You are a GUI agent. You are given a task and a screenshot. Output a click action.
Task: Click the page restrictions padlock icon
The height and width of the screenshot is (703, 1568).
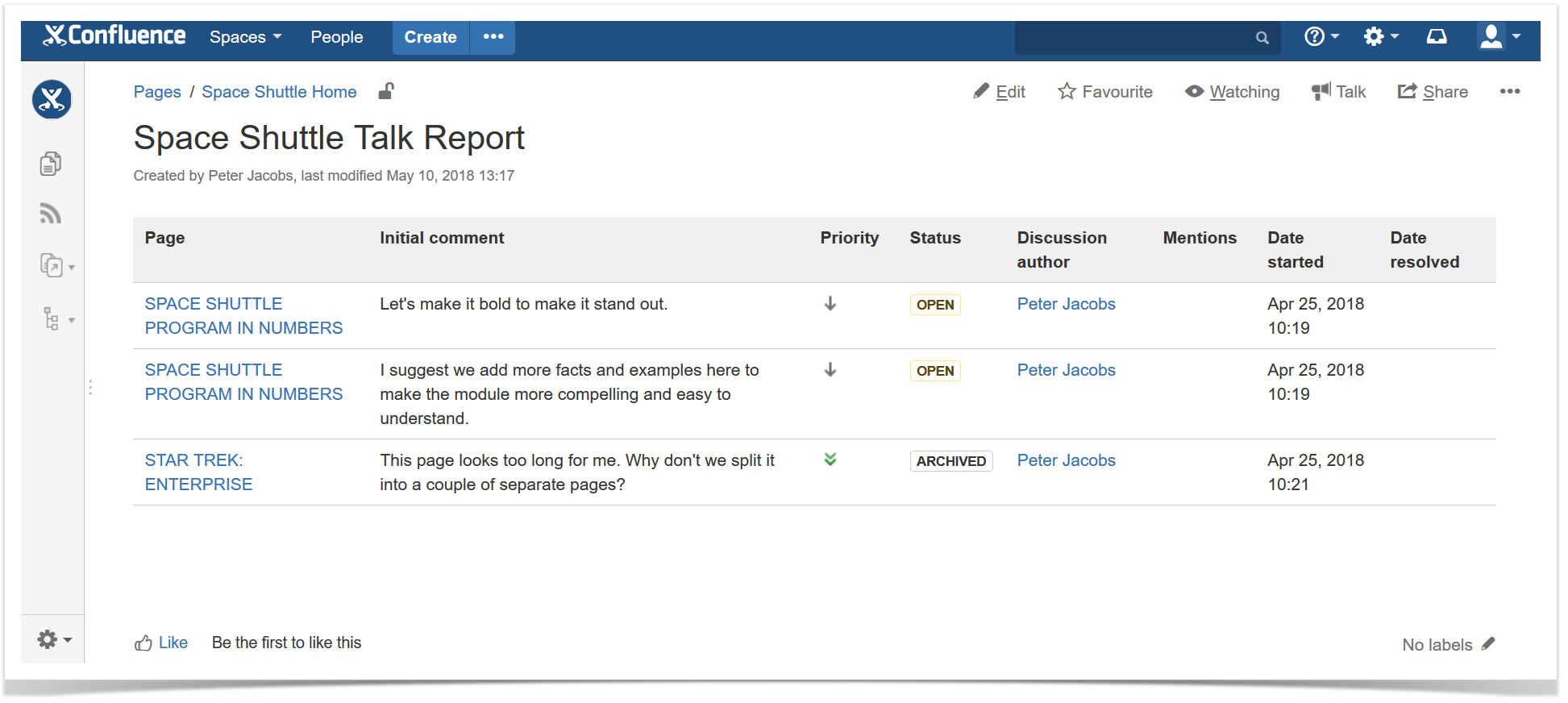pos(386,91)
